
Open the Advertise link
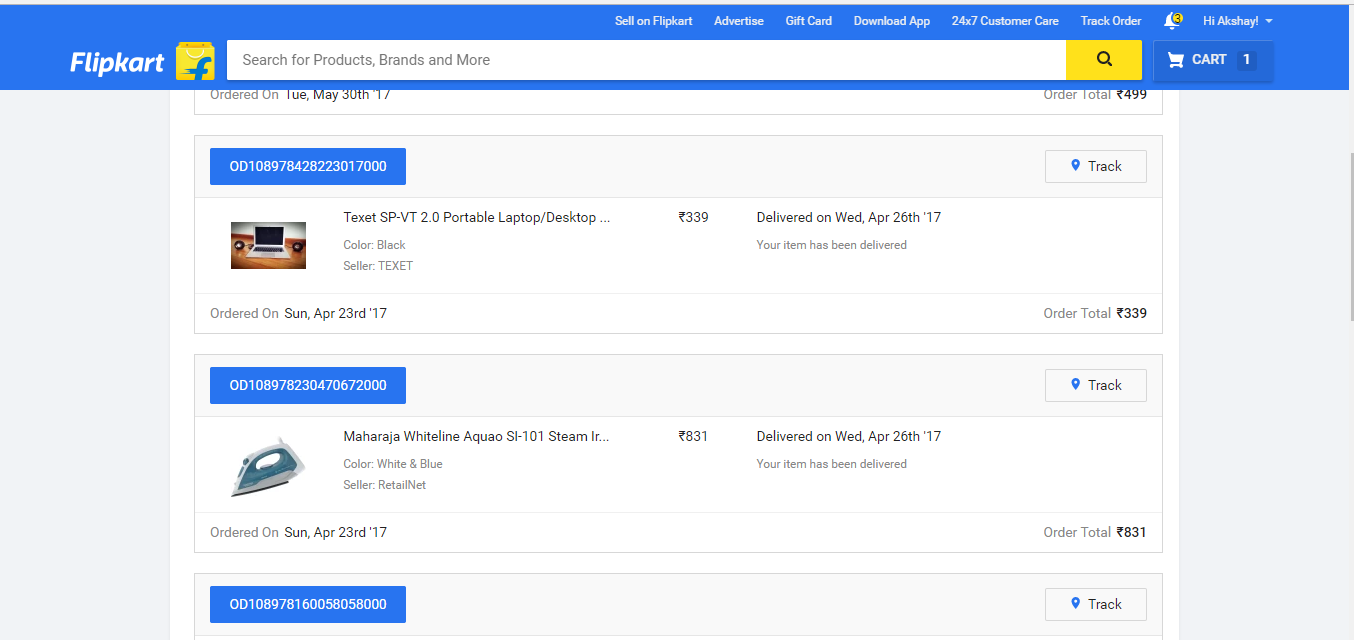click(739, 21)
